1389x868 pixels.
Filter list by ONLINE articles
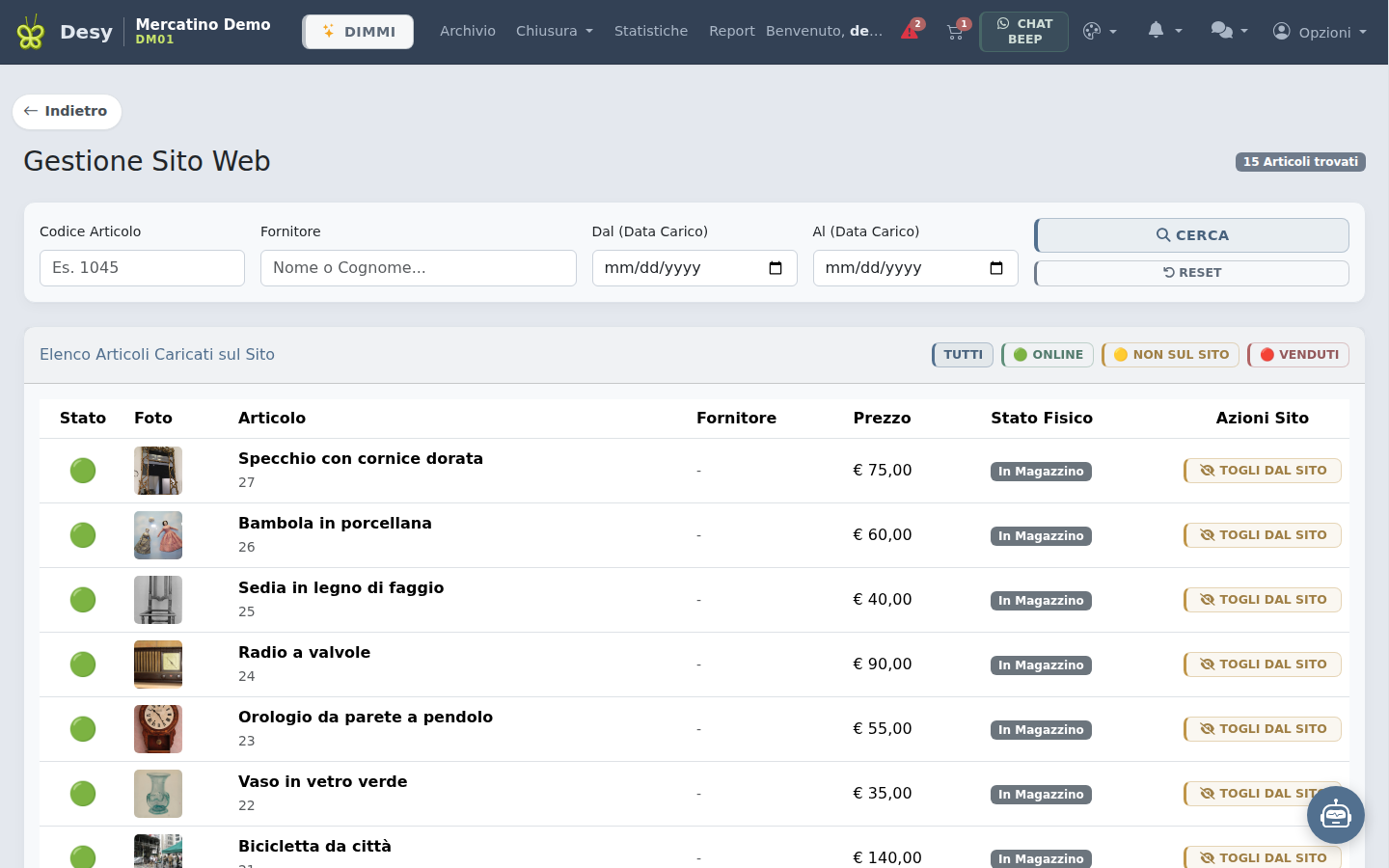point(1048,355)
